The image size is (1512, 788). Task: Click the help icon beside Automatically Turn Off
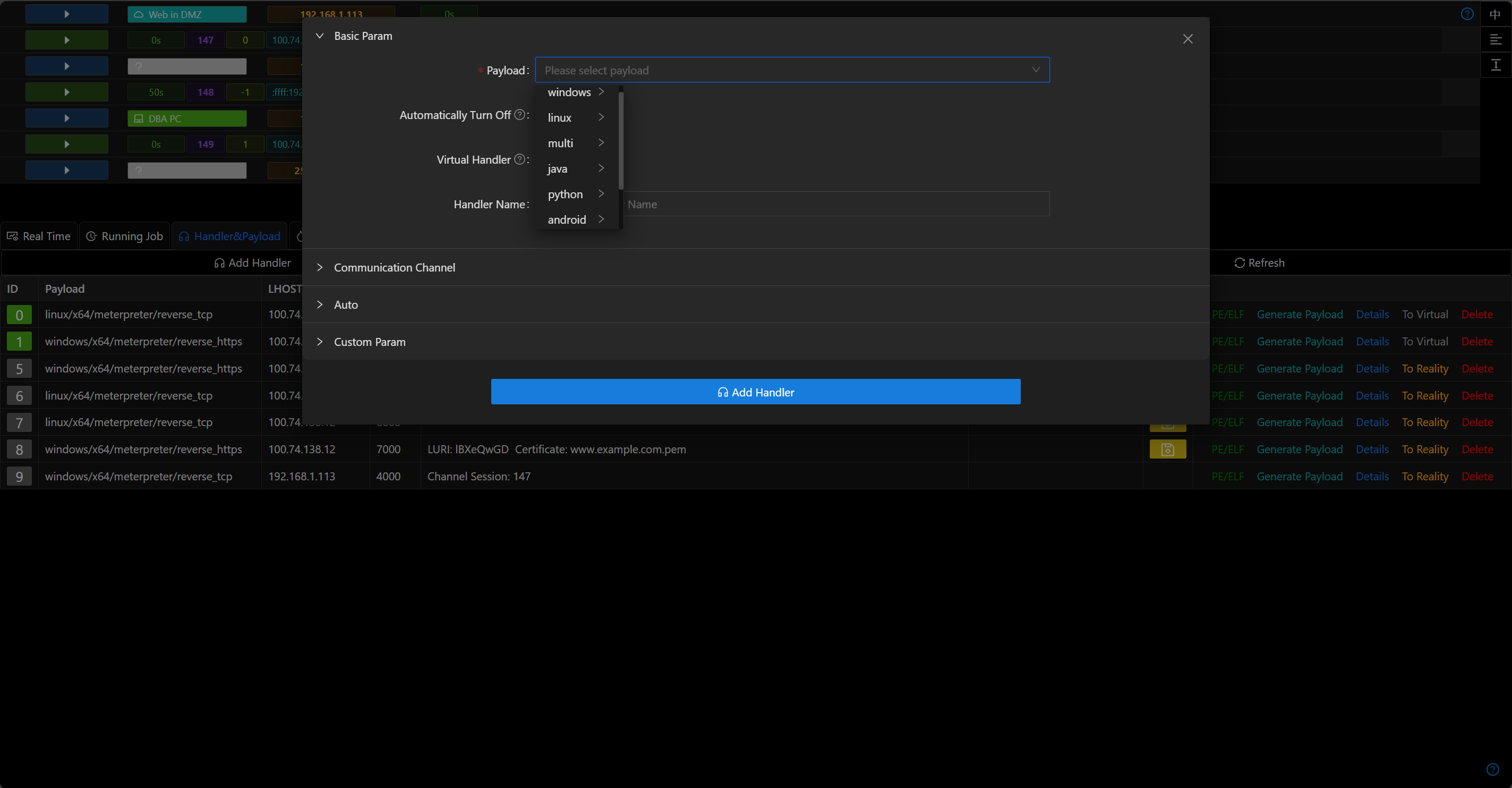[519, 115]
